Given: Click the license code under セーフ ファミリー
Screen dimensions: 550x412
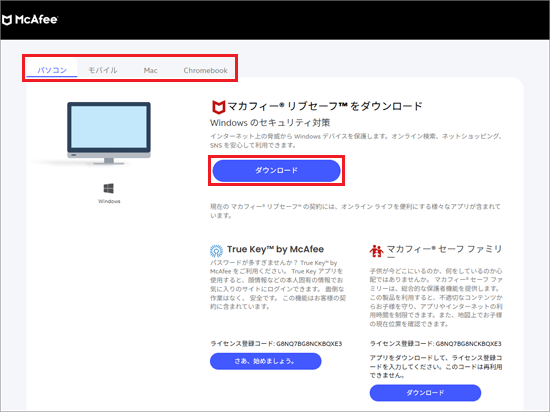Looking at the screenshot, I should (469, 344).
